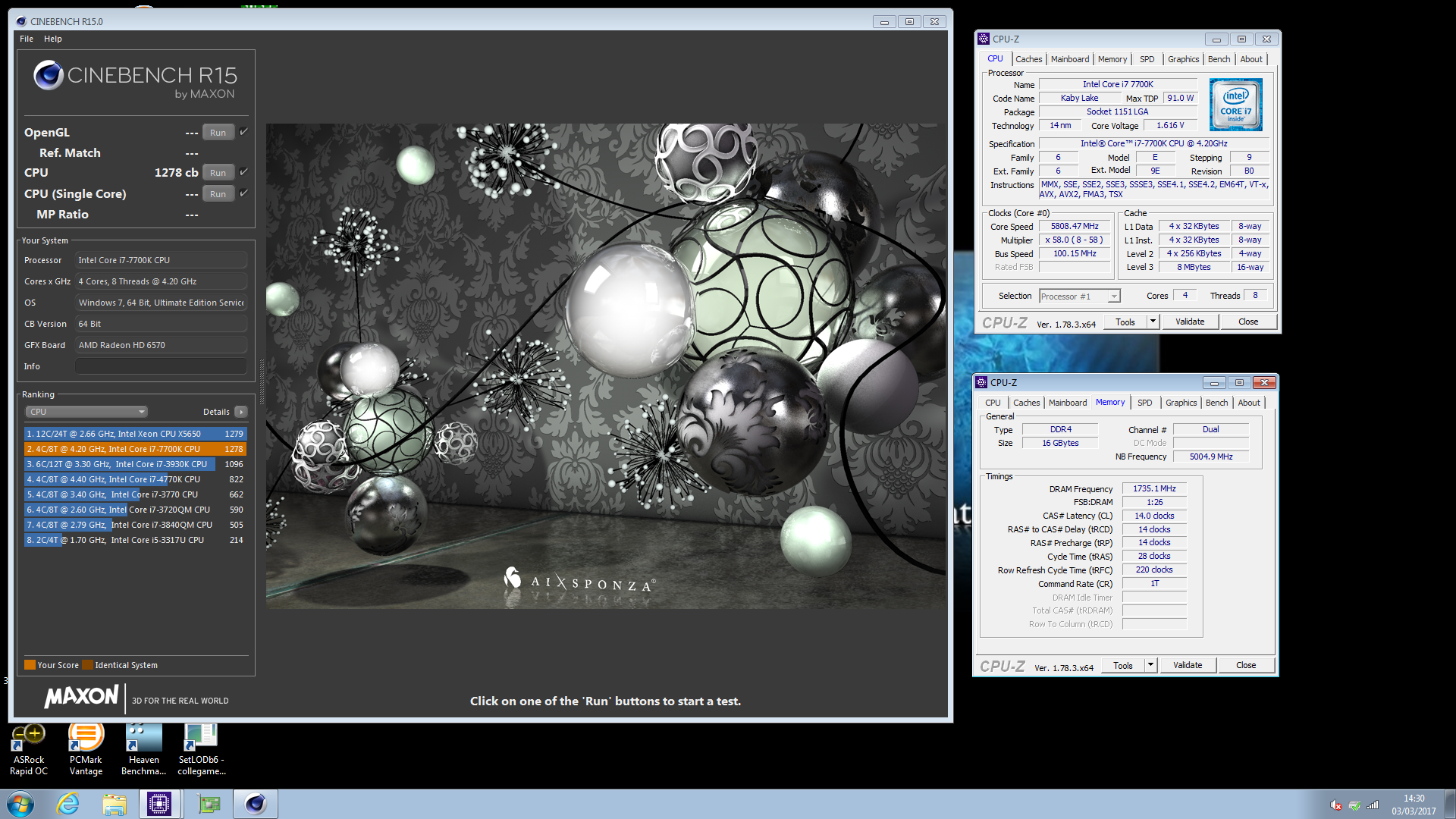
Task: Open SPD tab in upper CPU-Z
Action: 1147,59
